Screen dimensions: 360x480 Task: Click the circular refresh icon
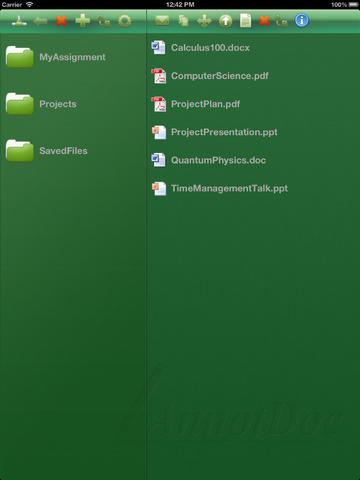coord(125,21)
